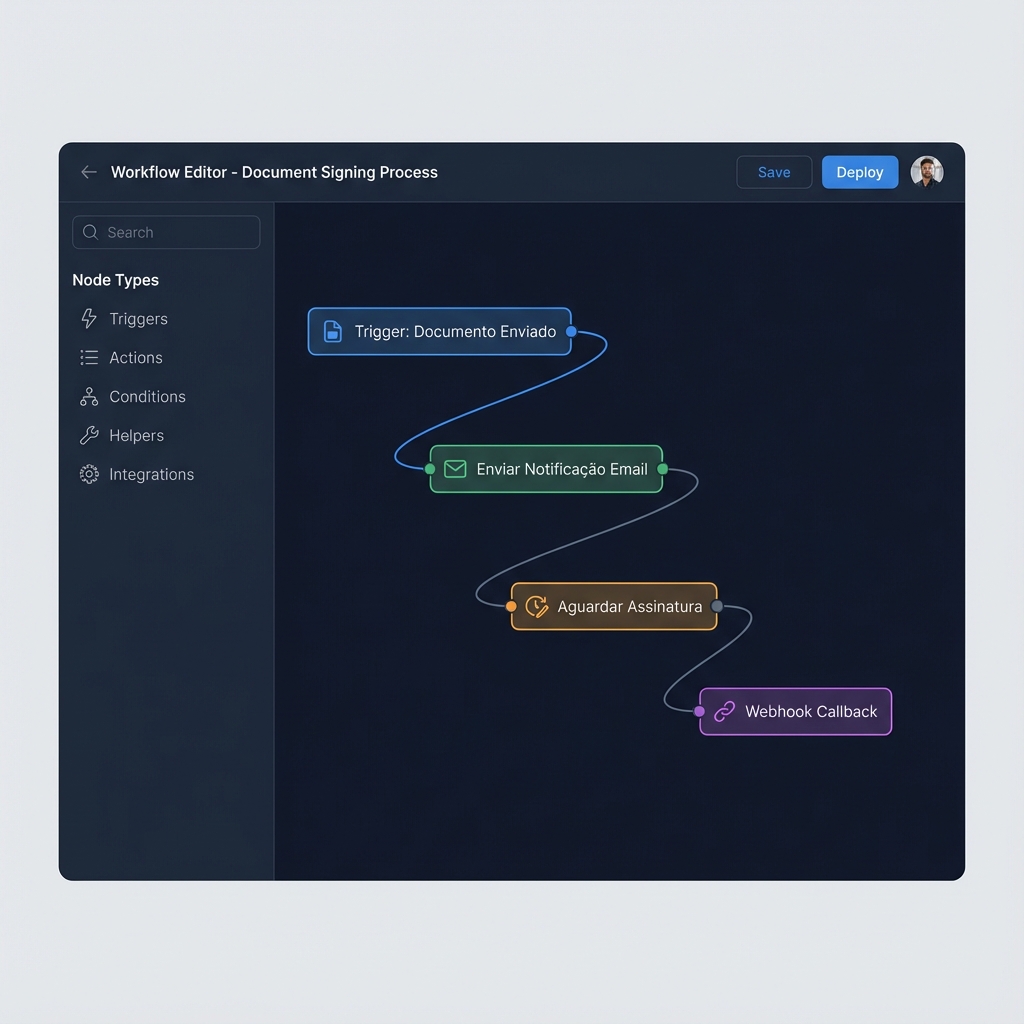Click the link chain icon in webhook node
The height and width of the screenshot is (1024, 1024).
point(724,712)
